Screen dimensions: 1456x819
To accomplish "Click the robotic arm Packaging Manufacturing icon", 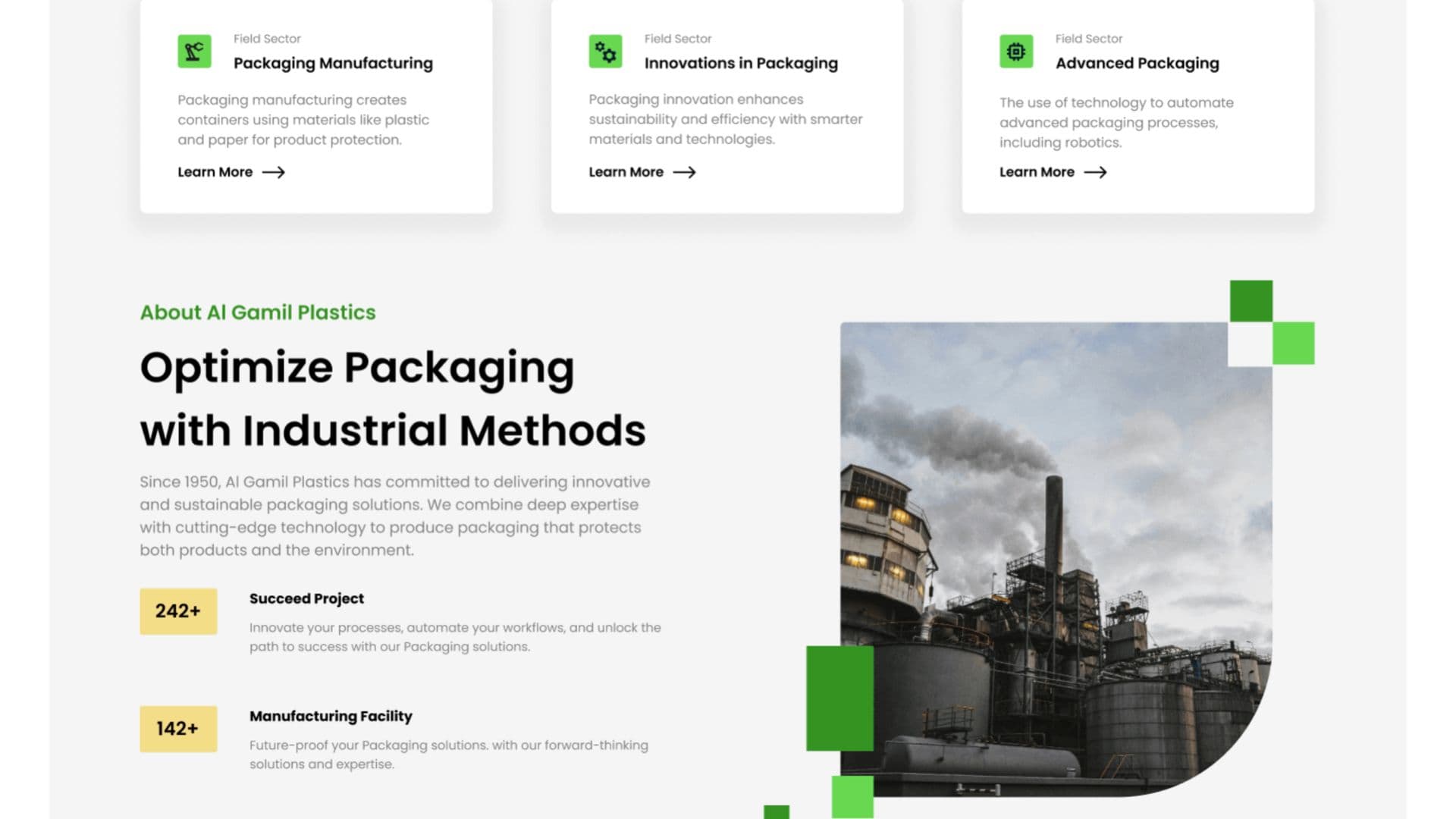I will click(x=194, y=52).
